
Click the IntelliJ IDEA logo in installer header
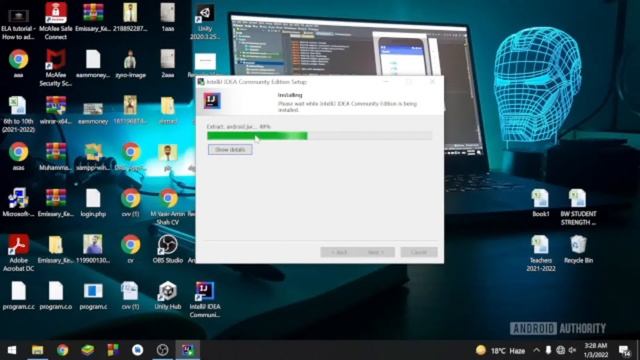tap(212, 100)
